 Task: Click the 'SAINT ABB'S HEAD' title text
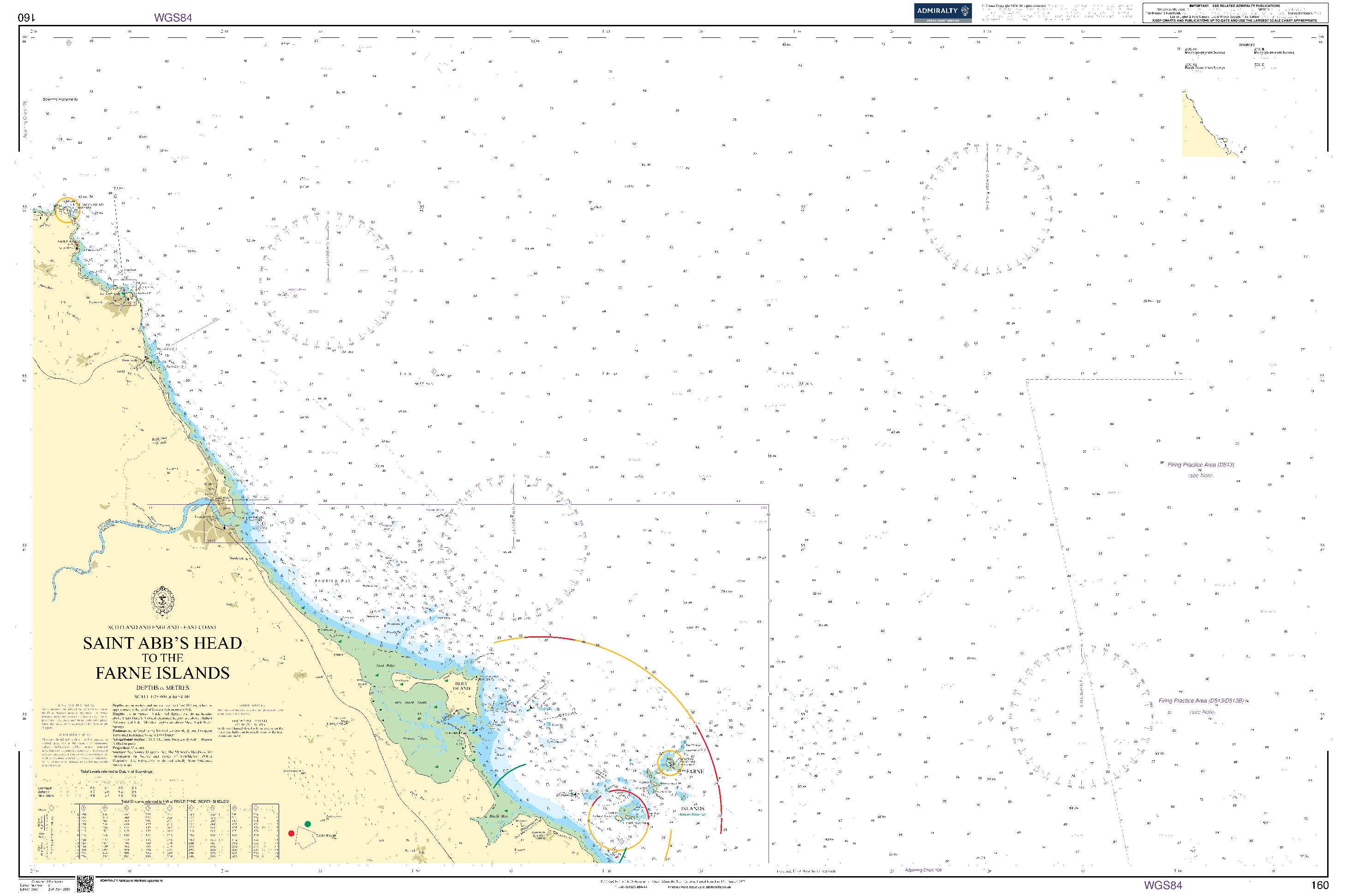[162, 643]
